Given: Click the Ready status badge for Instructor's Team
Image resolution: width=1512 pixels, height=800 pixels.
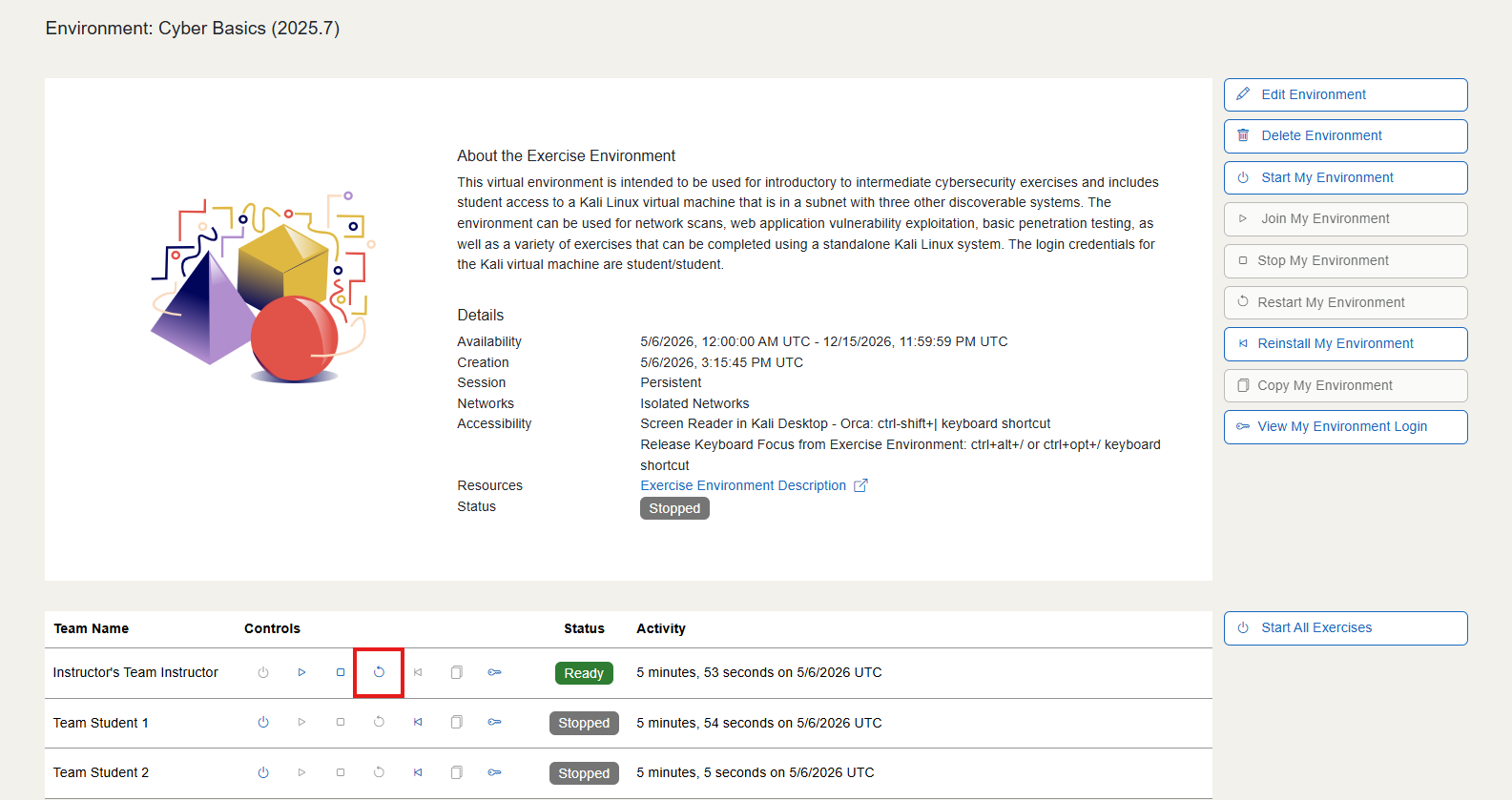Looking at the screenshot, I should pyautogui.click(x=584, y=673).
